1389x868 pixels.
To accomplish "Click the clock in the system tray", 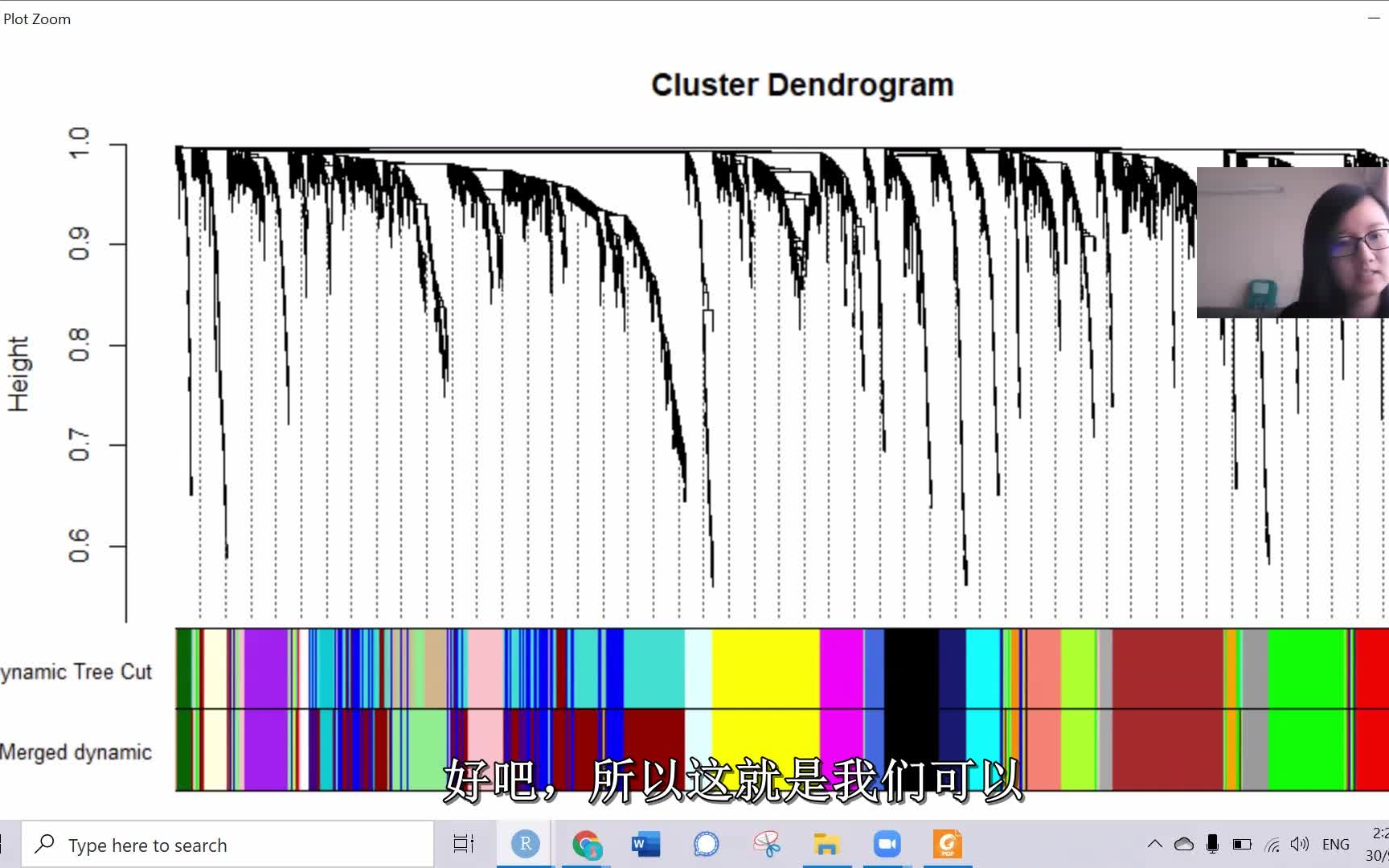I will 1378,844.
